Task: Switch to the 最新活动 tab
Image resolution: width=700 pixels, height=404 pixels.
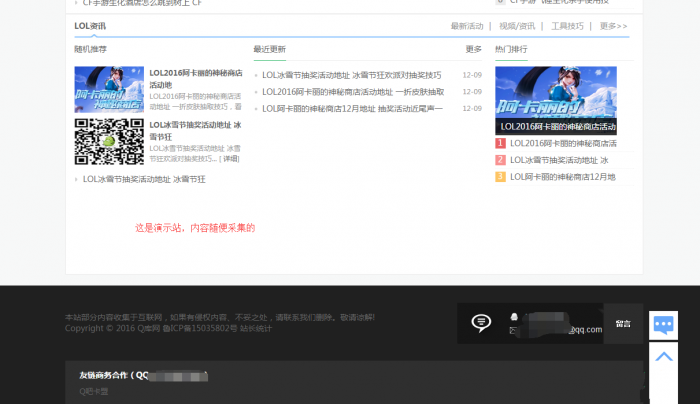Action: click(x=466, y=26)
